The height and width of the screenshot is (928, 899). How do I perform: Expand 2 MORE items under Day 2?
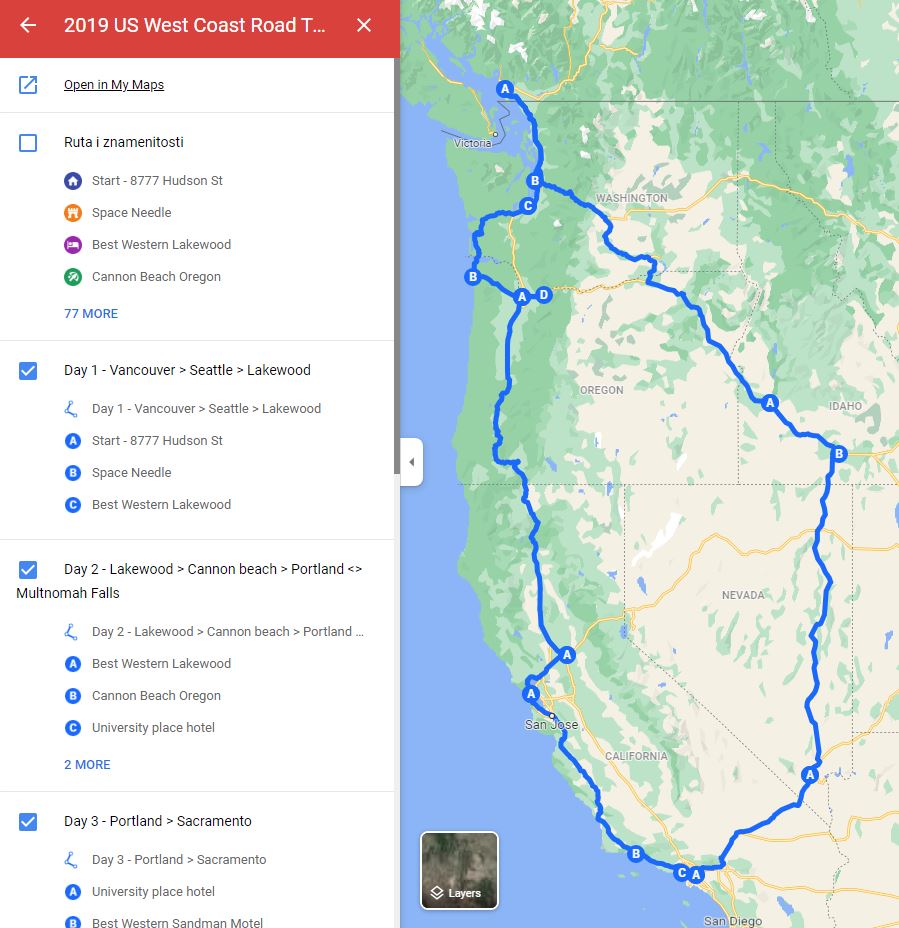point(87,765)
